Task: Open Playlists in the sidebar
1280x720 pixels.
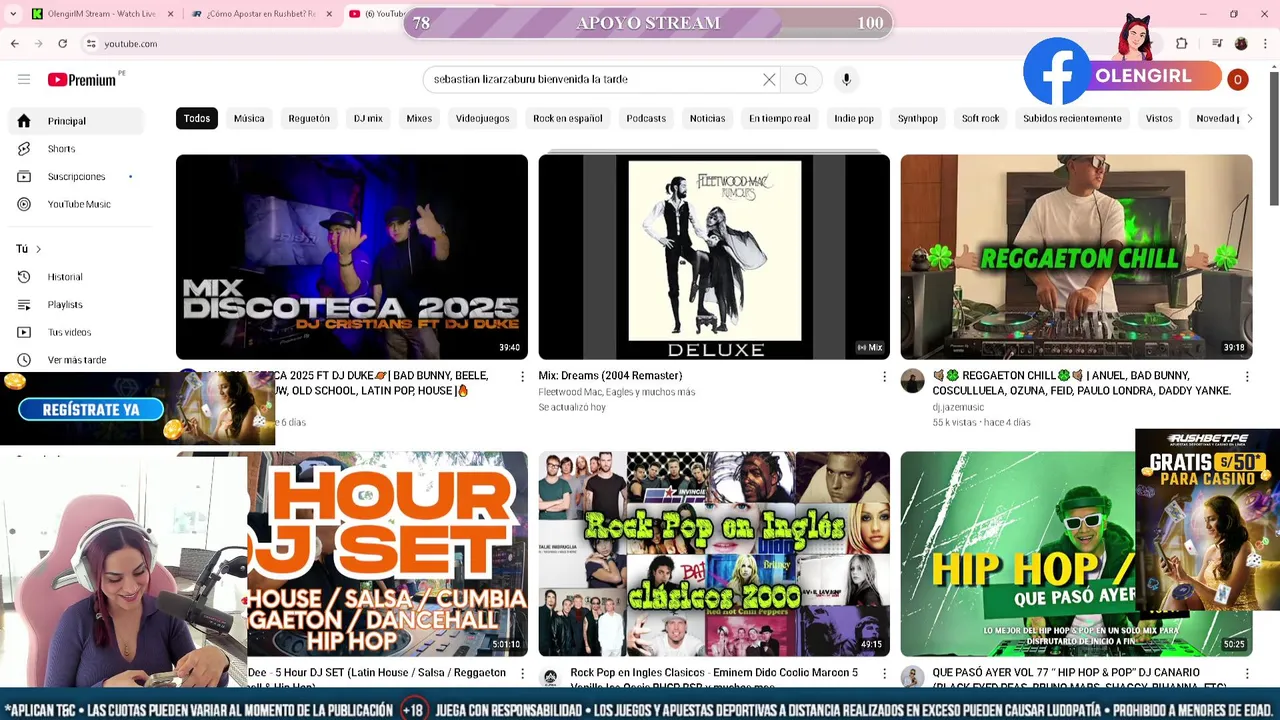Action: [x=78, y=304]
